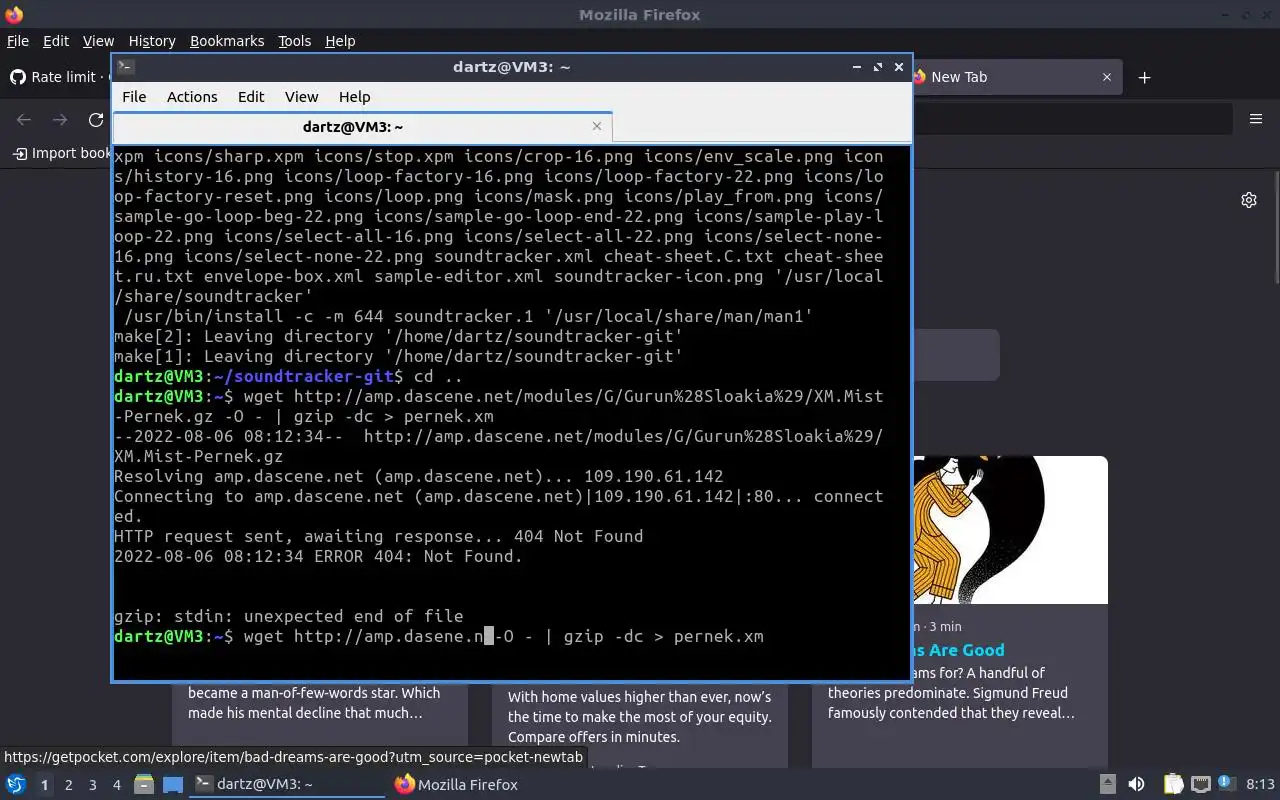1280x800 pixels.
Task: Click the terminal cursor after 'dasene.n'
Action: (x=489, y=636)
